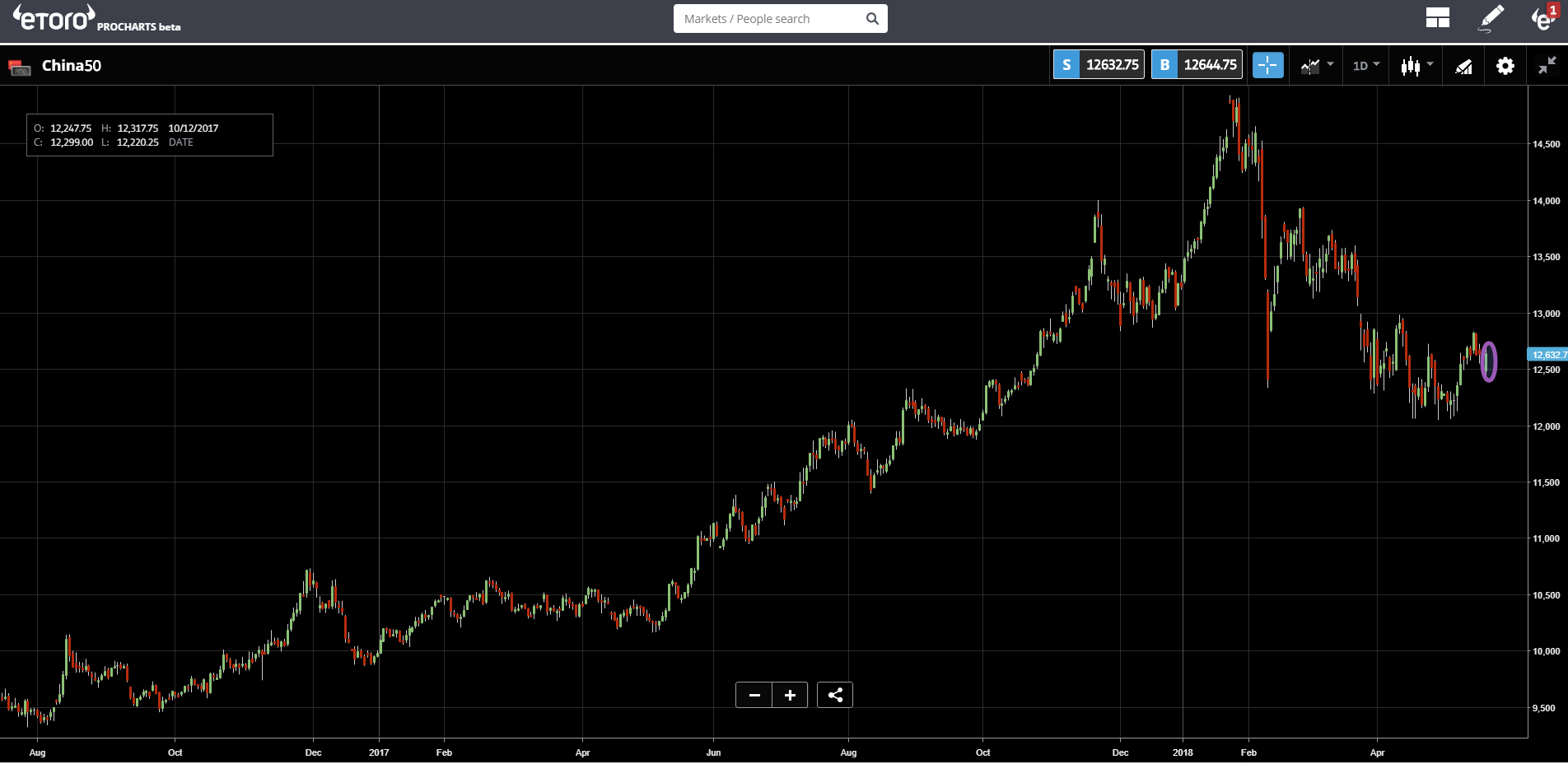
Task: Open the chart settings gear
Action: tap(1505, 65)
